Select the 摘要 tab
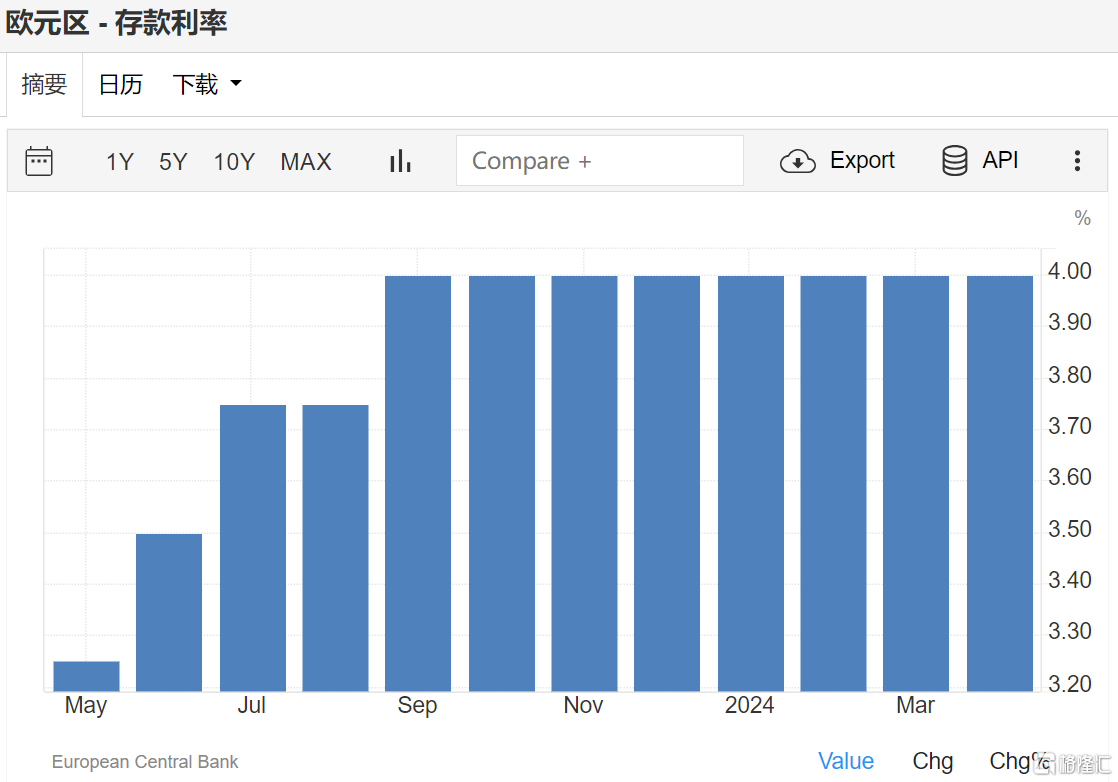The width and height of the screenshot is (1118, 782). (x=44, y=85)
